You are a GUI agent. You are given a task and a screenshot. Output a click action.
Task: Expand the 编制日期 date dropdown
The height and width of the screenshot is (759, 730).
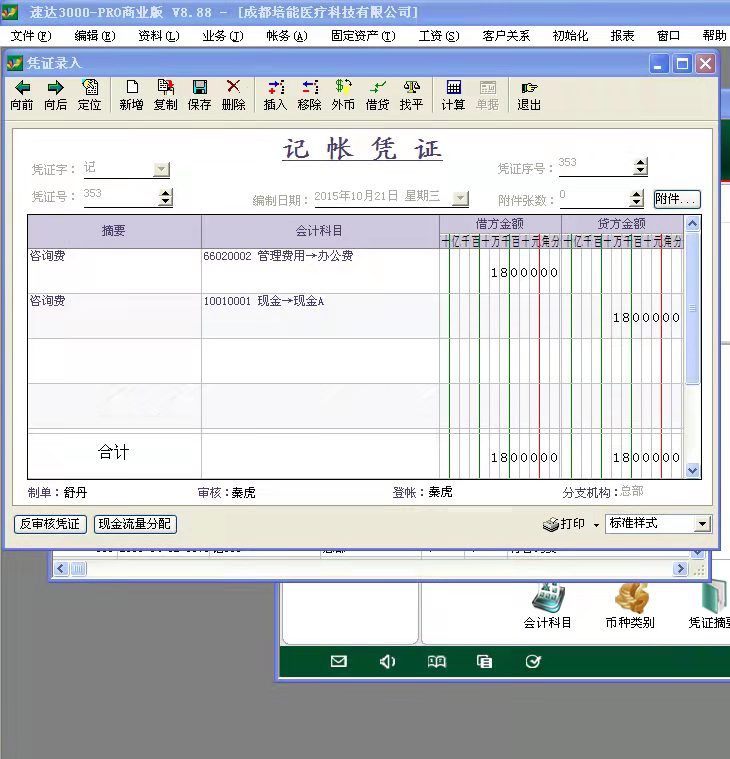[x=460, y=199]
